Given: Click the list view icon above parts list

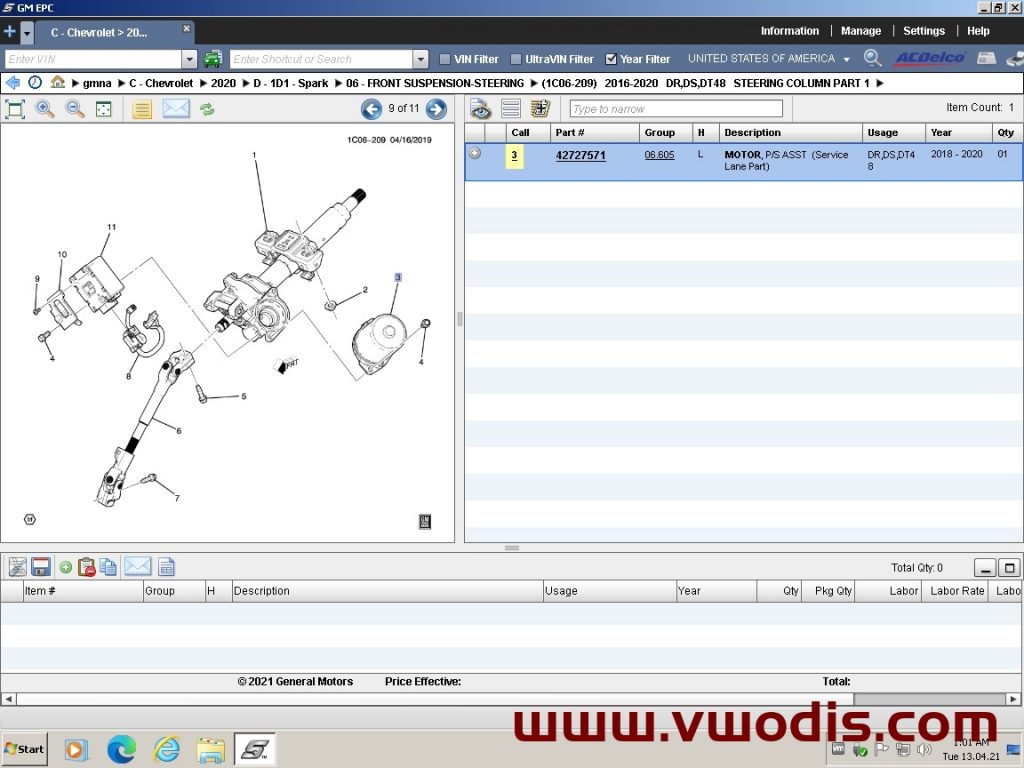Looking at the screenshot, I should tap(511, 109).
